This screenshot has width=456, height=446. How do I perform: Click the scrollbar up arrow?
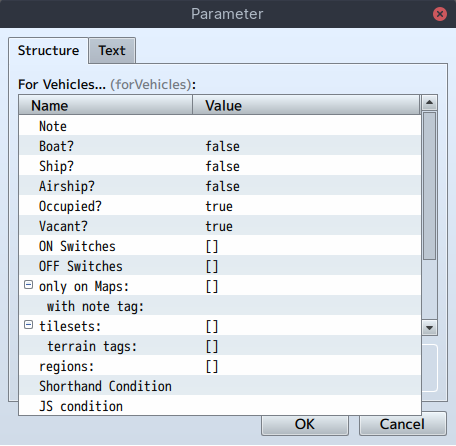(x=429, y=102)
